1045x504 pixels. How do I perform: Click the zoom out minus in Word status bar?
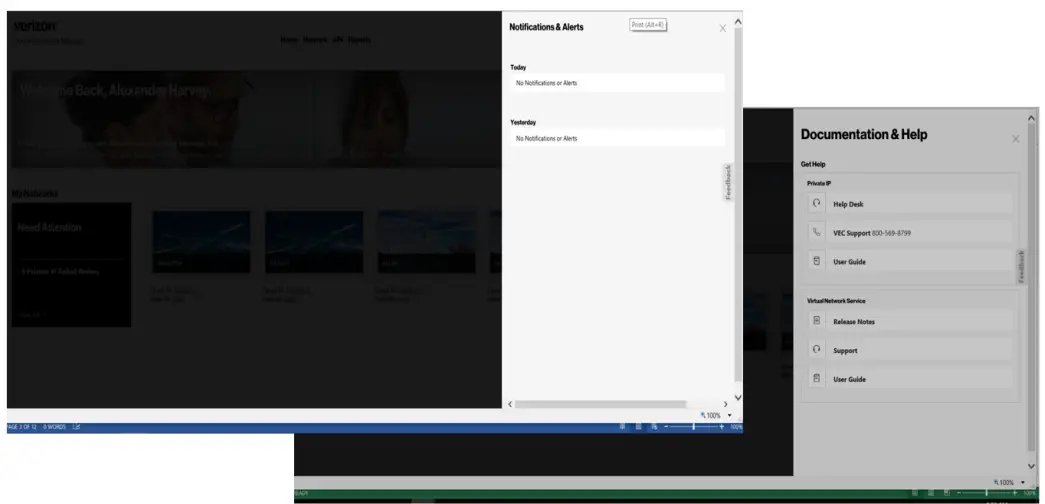(666, 427)
